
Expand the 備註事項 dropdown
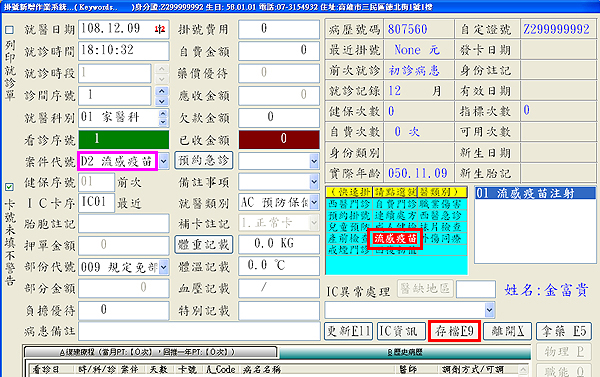(314, 182)
